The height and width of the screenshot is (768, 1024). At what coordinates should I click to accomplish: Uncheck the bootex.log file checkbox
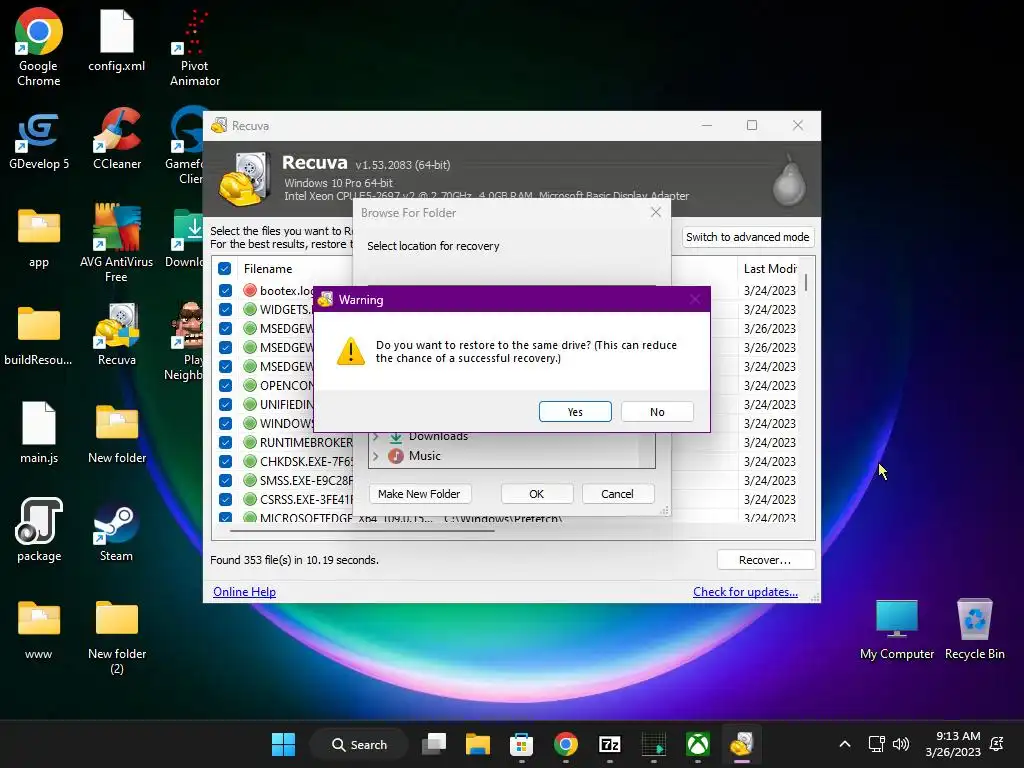coord(225,290)
